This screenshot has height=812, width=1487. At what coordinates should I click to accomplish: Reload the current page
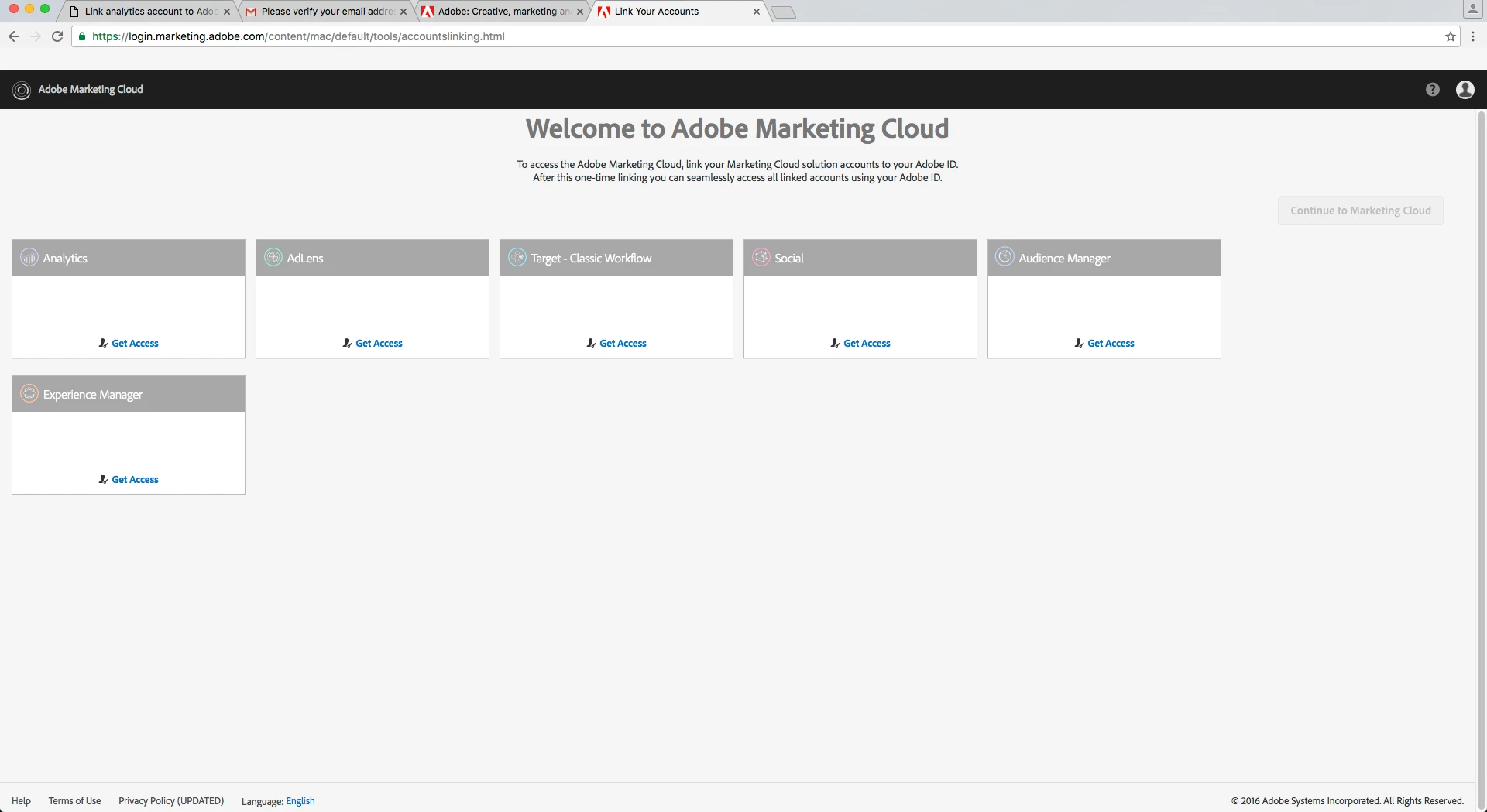[x=57, y=36]
